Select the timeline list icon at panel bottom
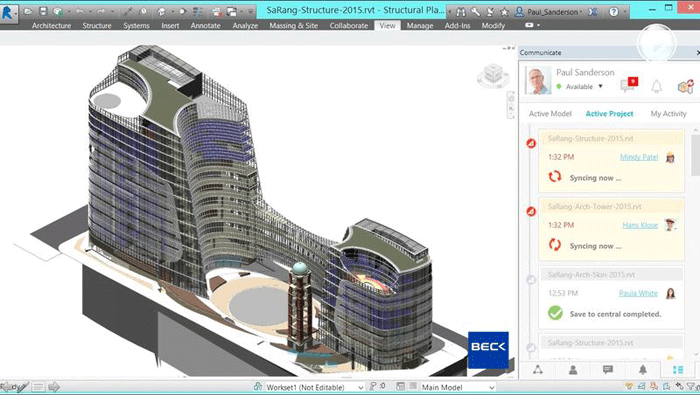The image size is (700, 395). click(x=678, y=370)
